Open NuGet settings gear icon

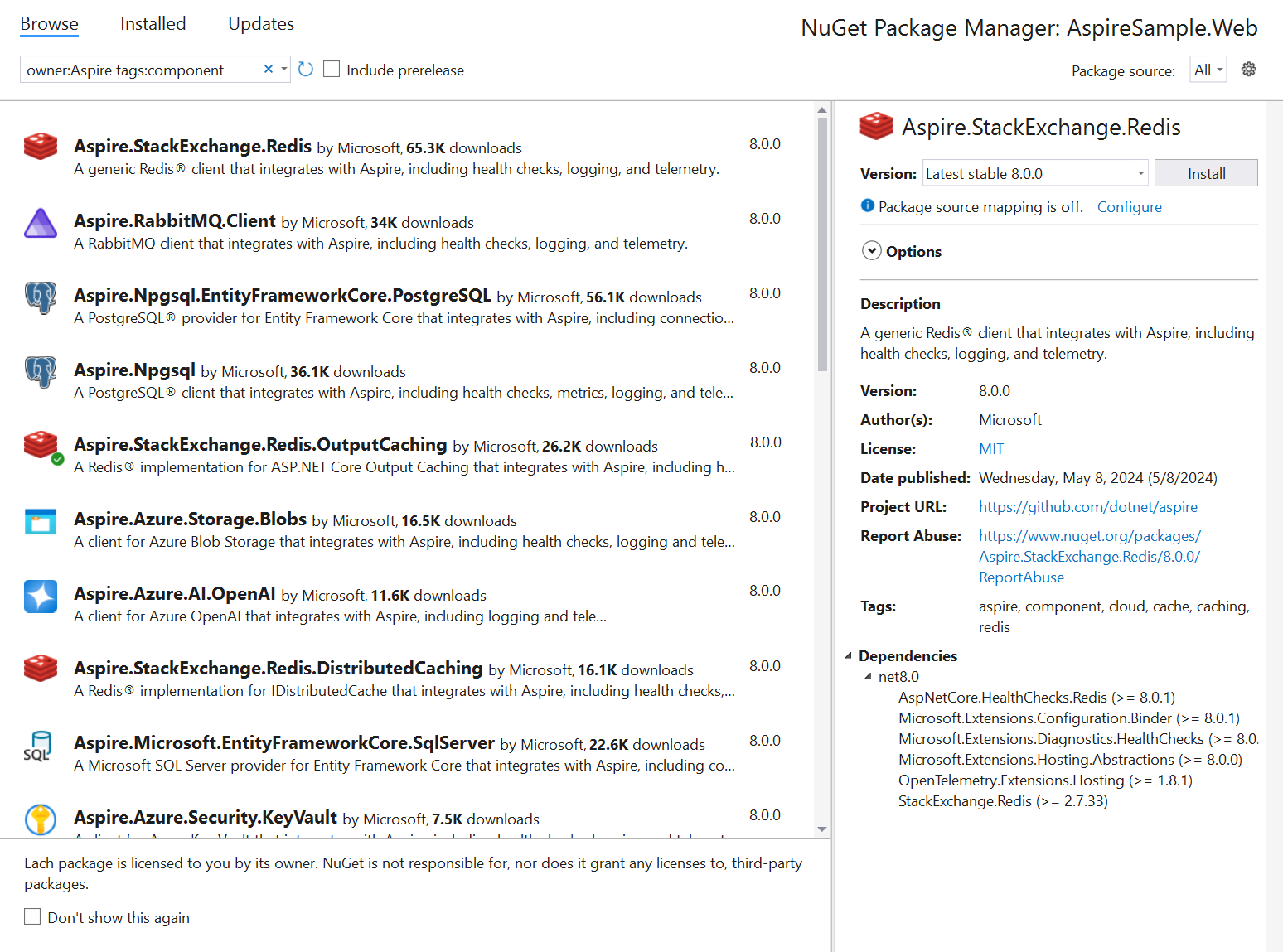1248,70
